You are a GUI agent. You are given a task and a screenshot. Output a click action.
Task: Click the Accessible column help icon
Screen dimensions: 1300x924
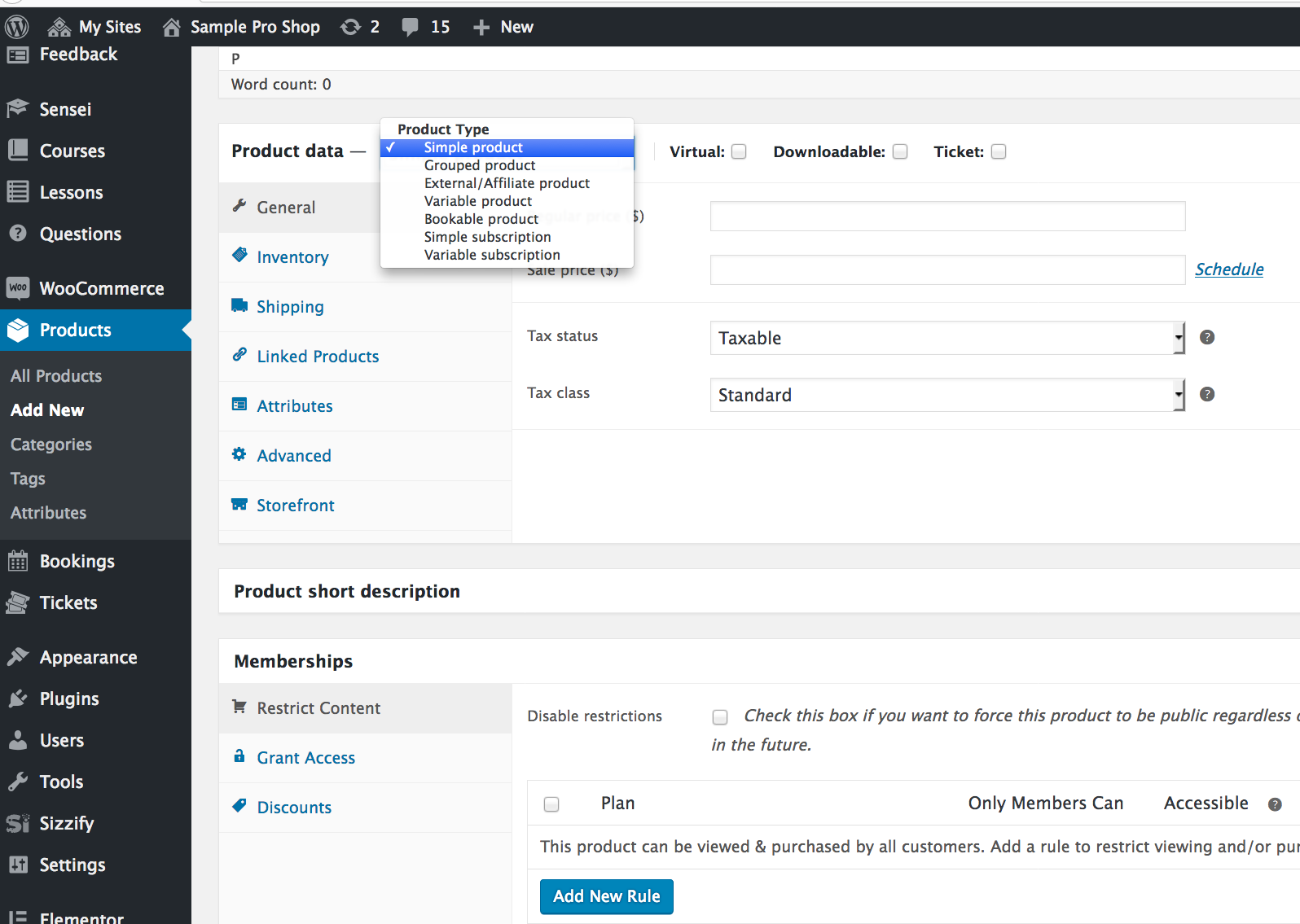click(x=1275, y=804)
